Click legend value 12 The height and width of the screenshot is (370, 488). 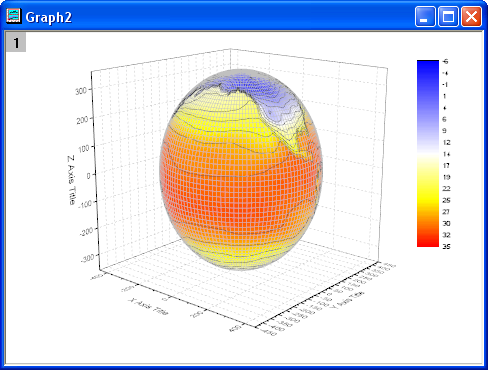click(446, 142)
